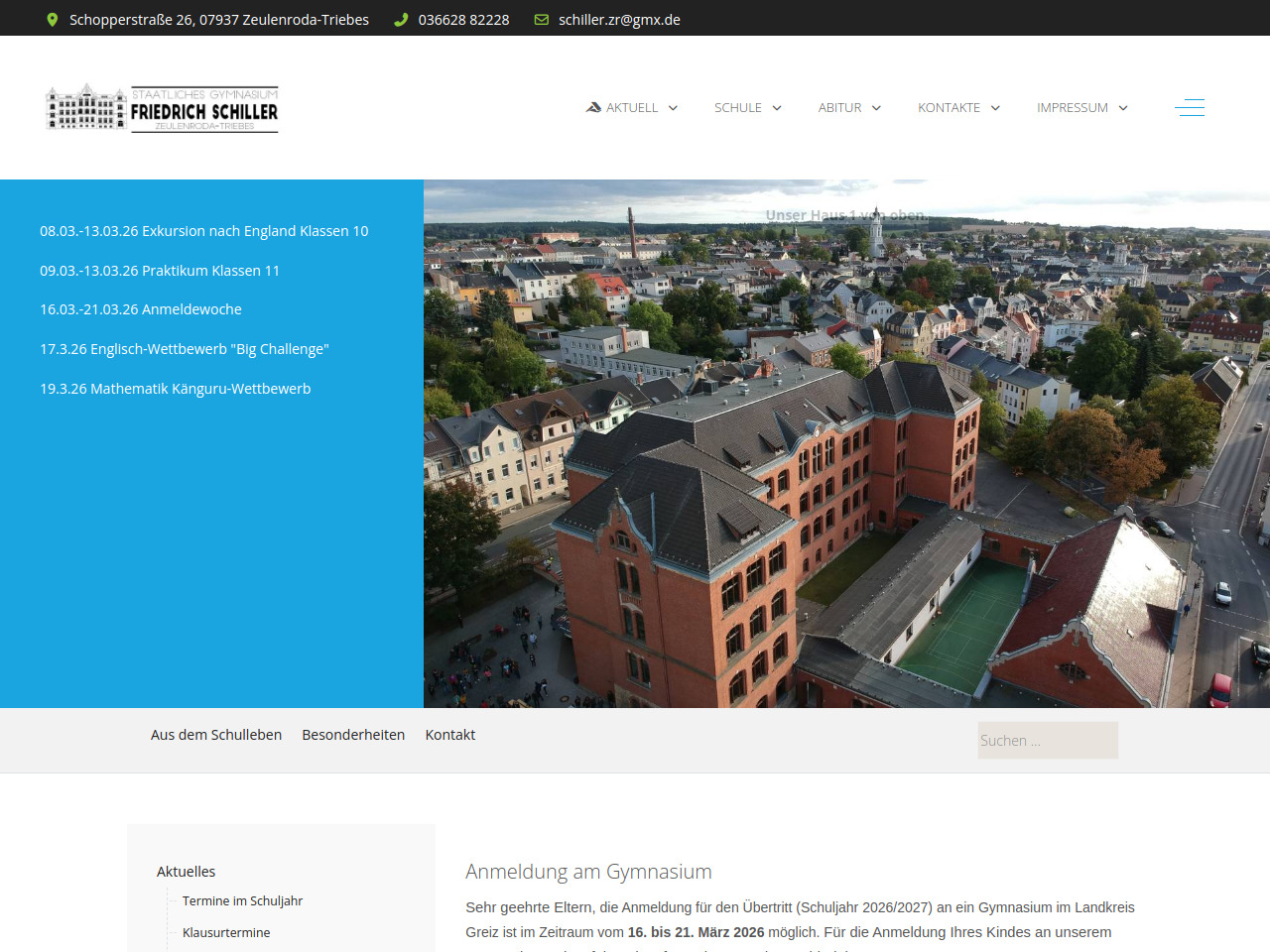Open Aus dem Schulleben tab

coord(216,735)
